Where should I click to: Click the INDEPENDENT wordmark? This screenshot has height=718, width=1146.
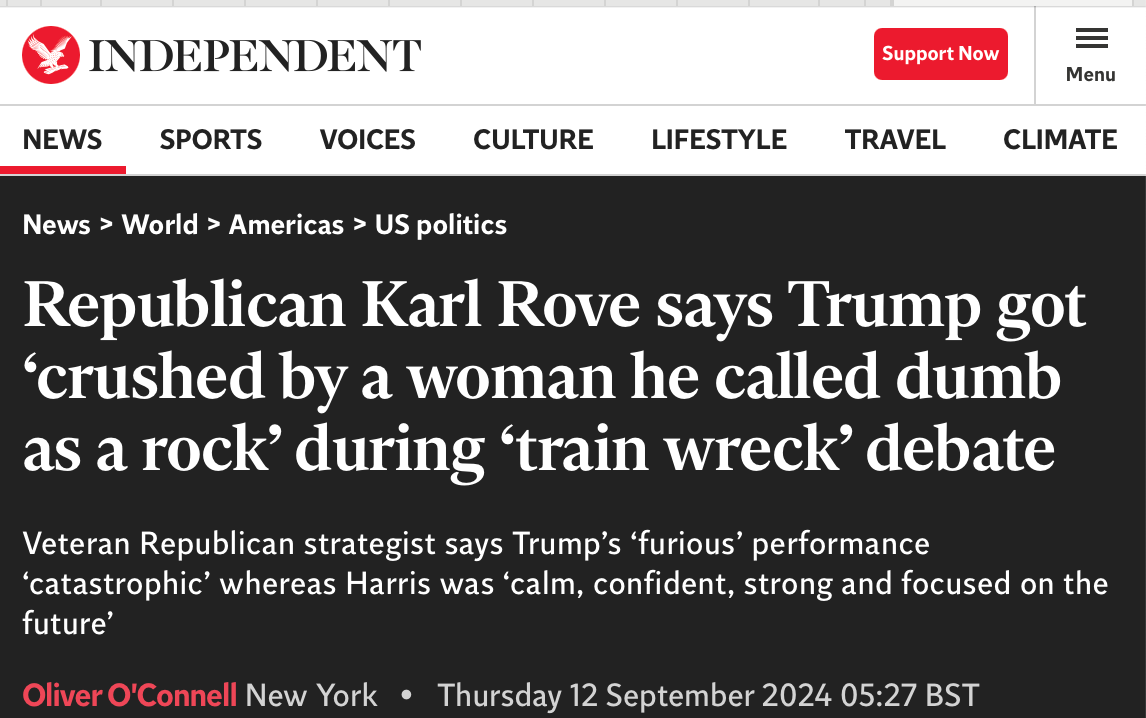(255, 56)
